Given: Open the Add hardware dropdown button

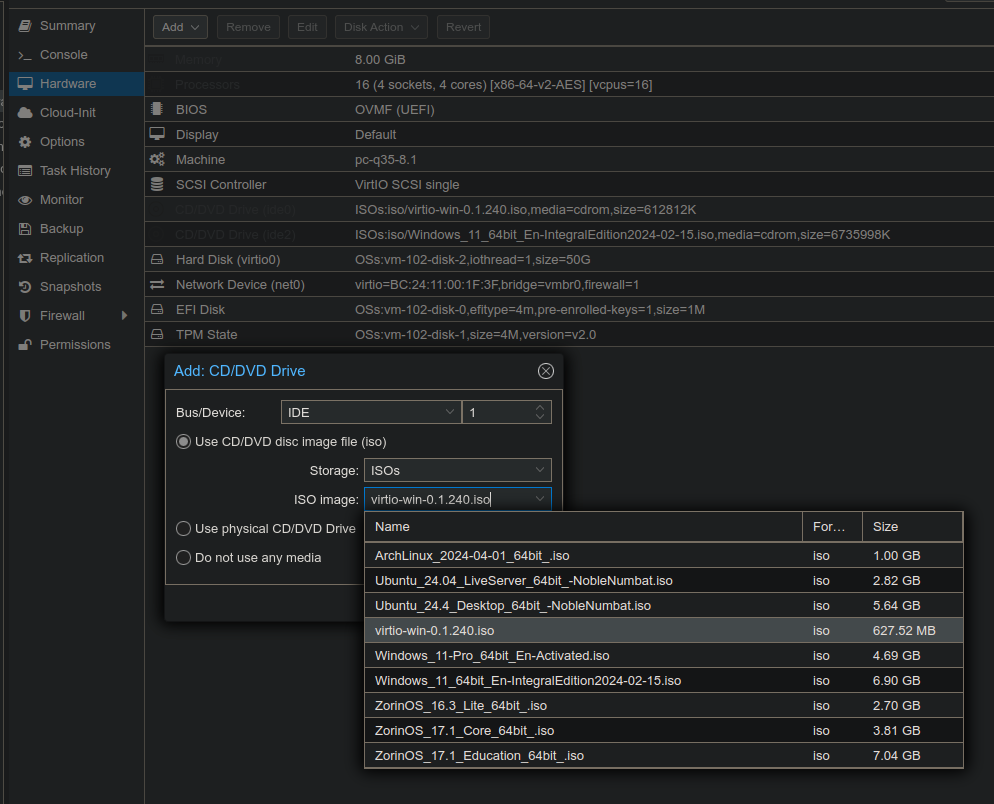Looking at the screenshot, I should [180, 27].
